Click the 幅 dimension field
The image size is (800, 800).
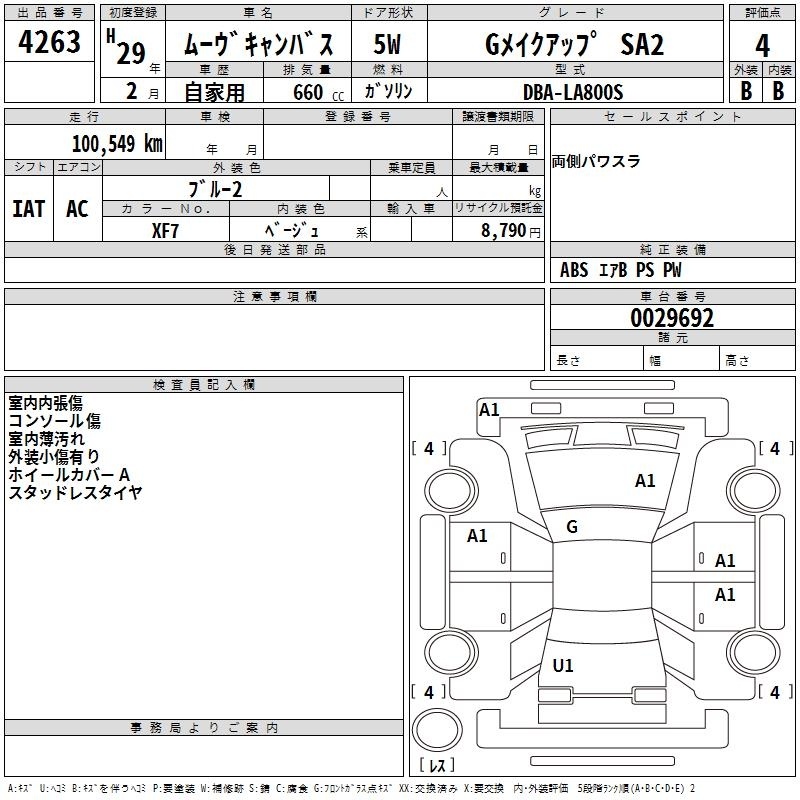(682, 360)
